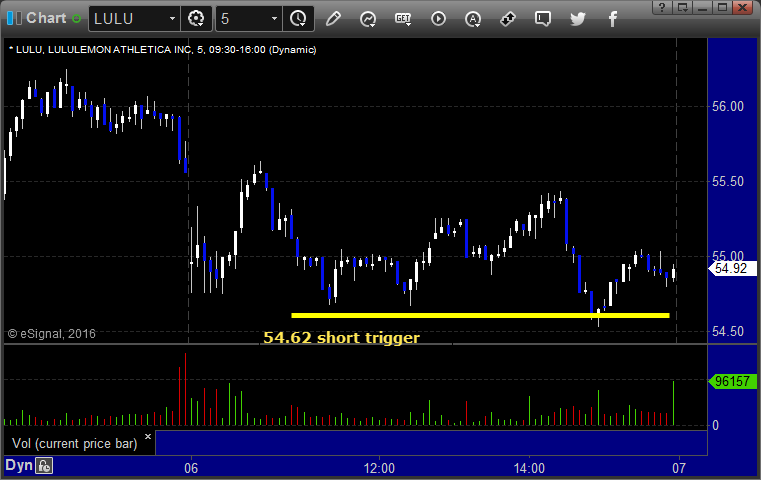This screenshot has height=480, width=761.
Task: Click the 54.50 price axis label
Action: [x=727, y=331]
